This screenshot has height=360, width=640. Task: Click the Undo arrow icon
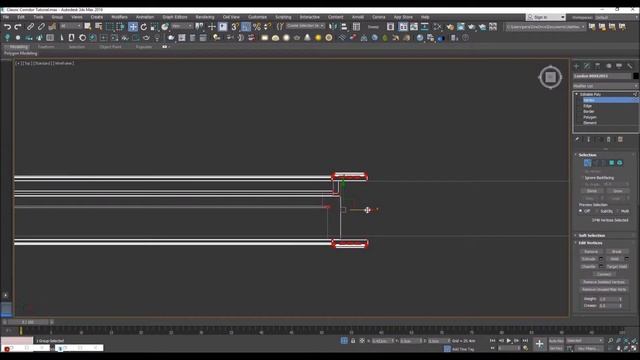[x=7, y=27]
